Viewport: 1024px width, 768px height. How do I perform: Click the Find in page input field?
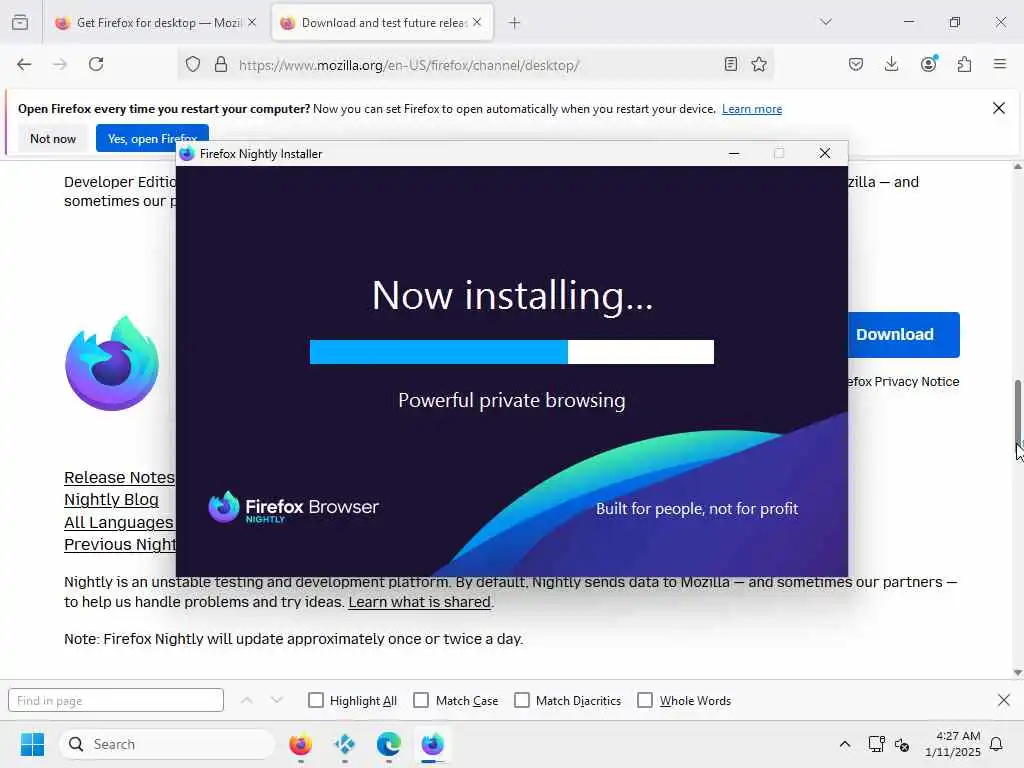tap(116, 700)
